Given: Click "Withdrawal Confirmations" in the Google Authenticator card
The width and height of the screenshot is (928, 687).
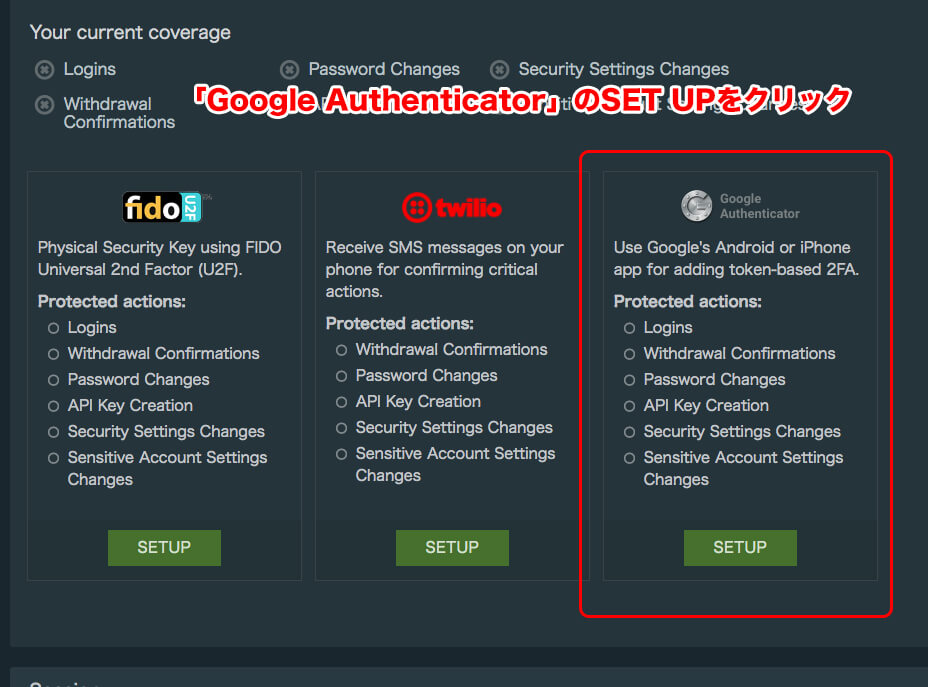Looking at the screenshot, I should [740, 354].
